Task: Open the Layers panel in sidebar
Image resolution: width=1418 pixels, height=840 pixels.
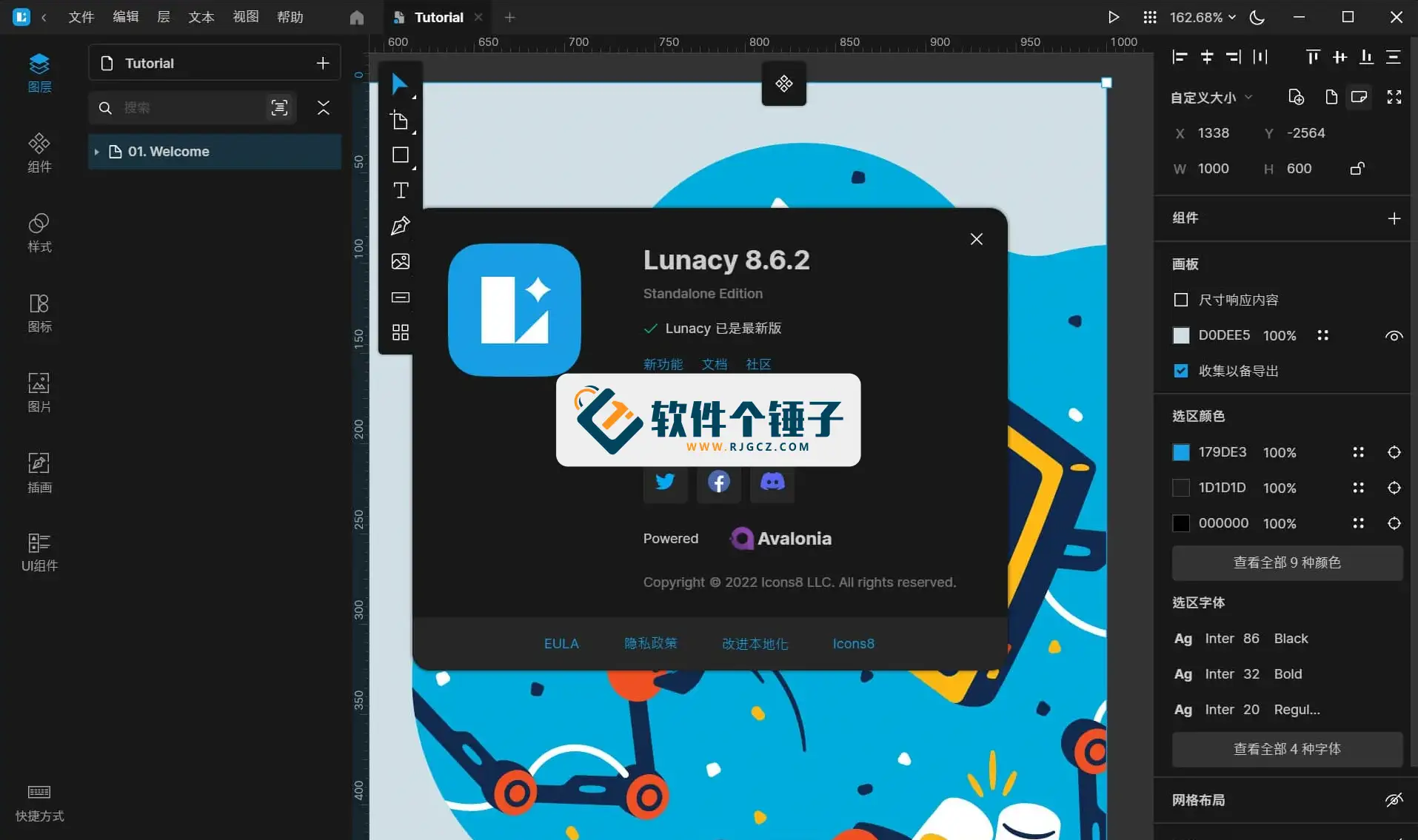Action: [x=39, y=73]
